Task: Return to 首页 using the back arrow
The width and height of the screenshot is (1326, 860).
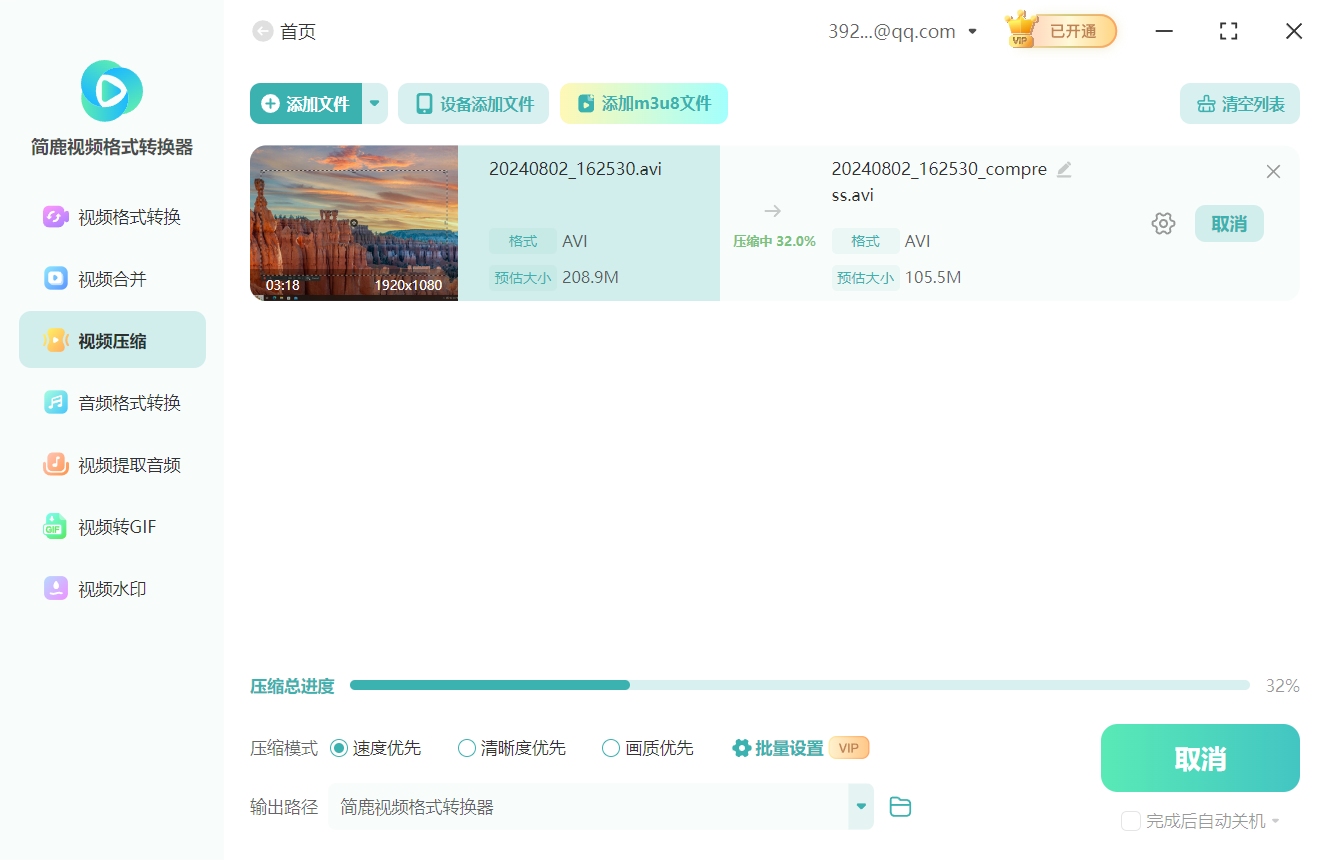Action: [263, 31]
